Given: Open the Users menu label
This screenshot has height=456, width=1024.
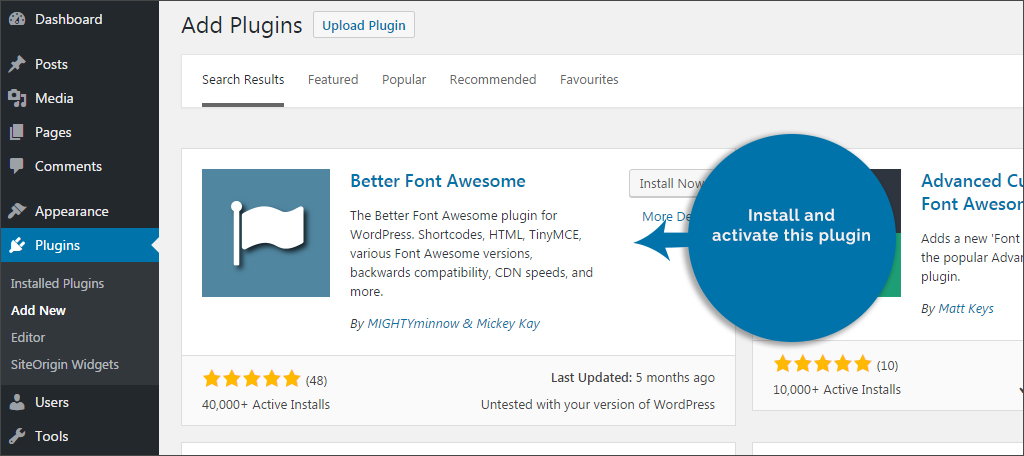Looking at the screenshot, I should point(52,402).
